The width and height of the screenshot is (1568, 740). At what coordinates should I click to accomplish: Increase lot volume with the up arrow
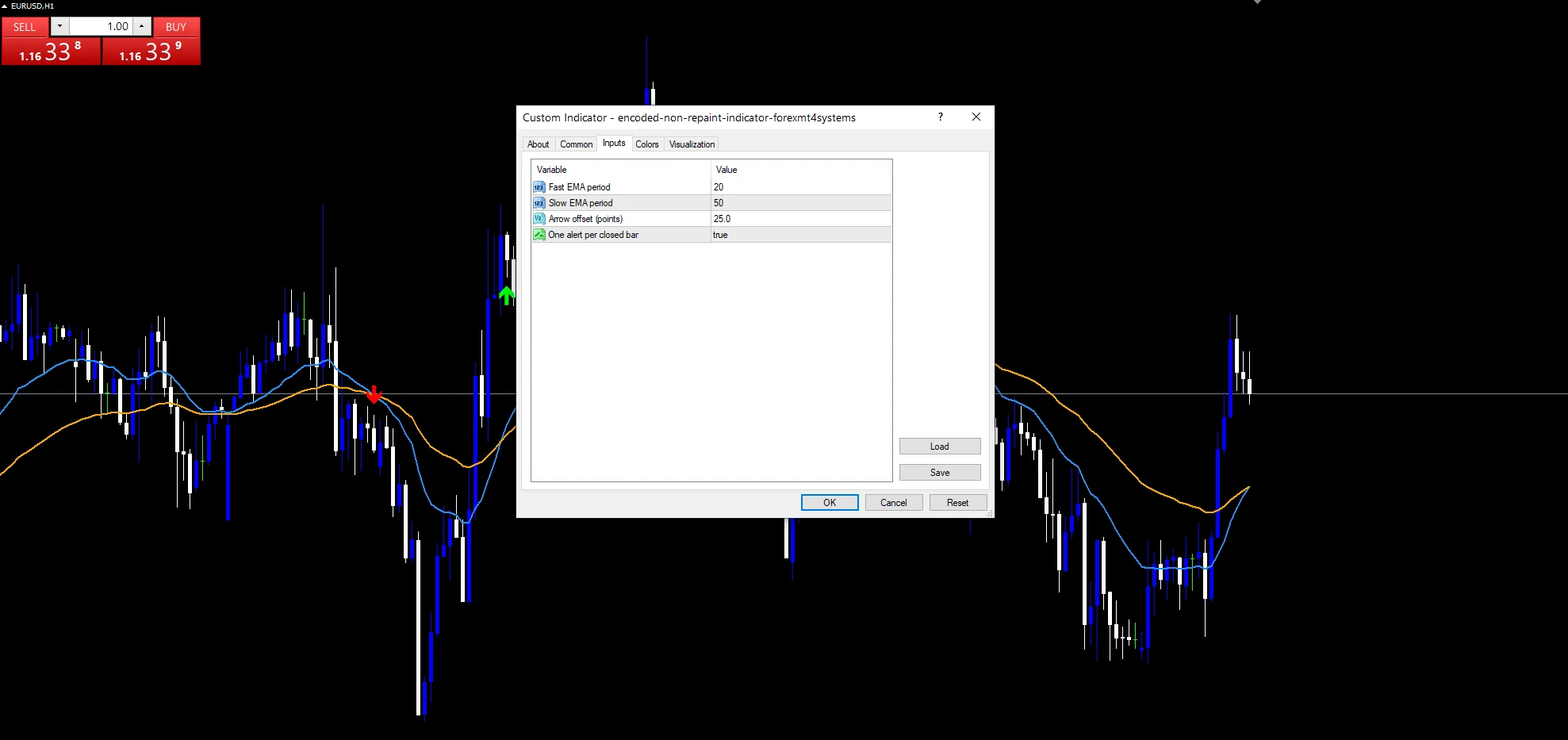[142, 27]
